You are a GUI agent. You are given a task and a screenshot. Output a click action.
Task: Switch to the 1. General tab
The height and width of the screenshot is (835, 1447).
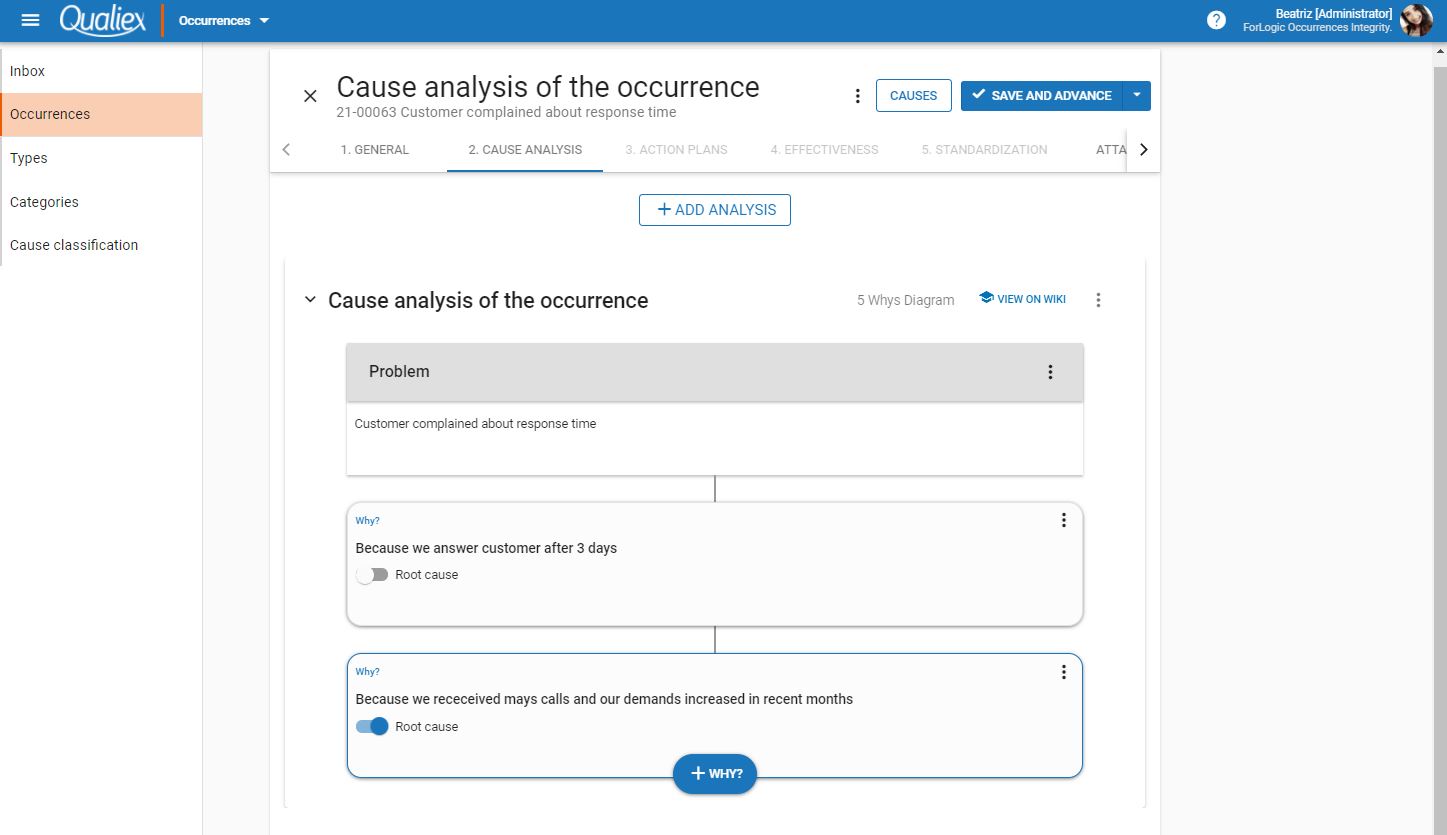coord(374,150)
